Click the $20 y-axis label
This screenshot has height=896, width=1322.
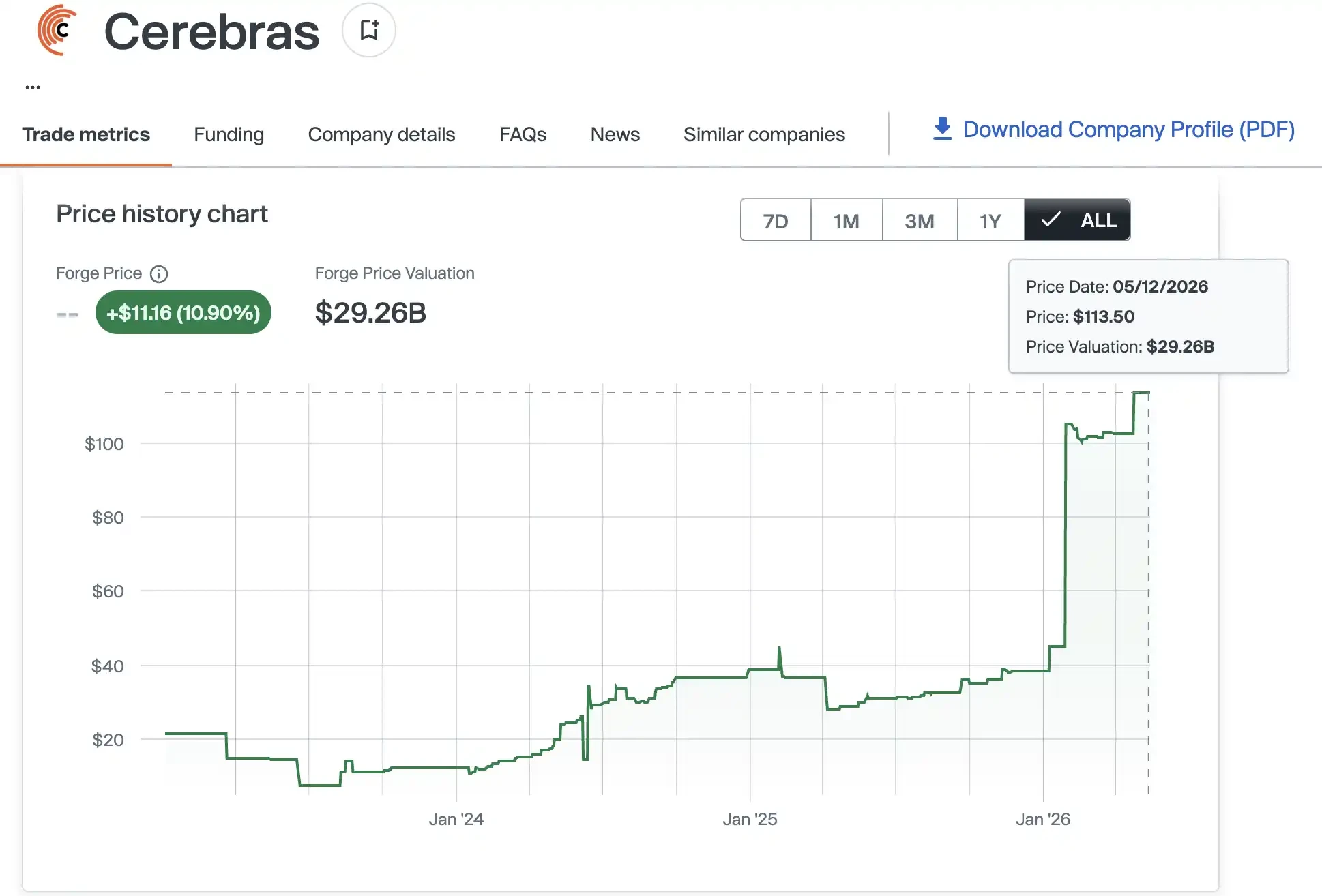[x=108, y=740]
